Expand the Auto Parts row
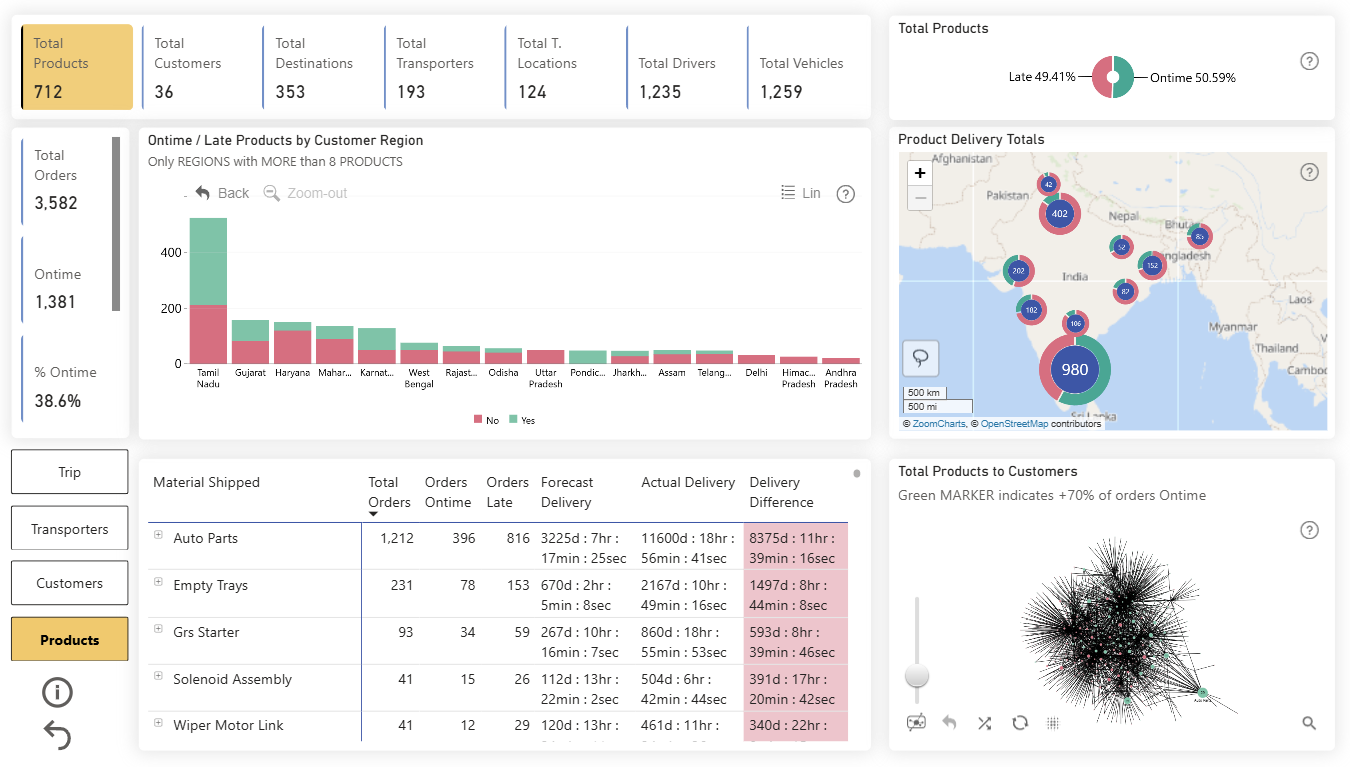Viewport: 1350px width, 767px height. click(x=158, y=535)
